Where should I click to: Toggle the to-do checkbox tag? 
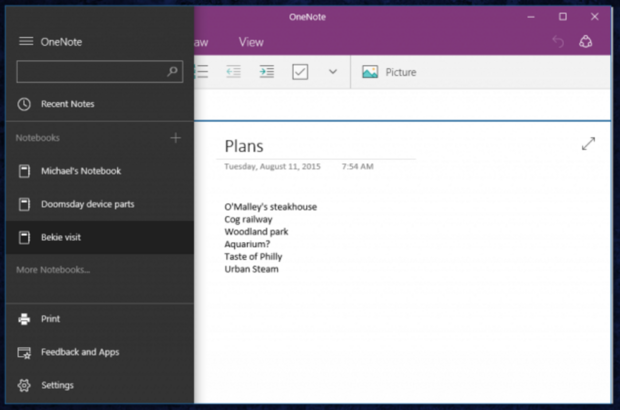[300, 72]
